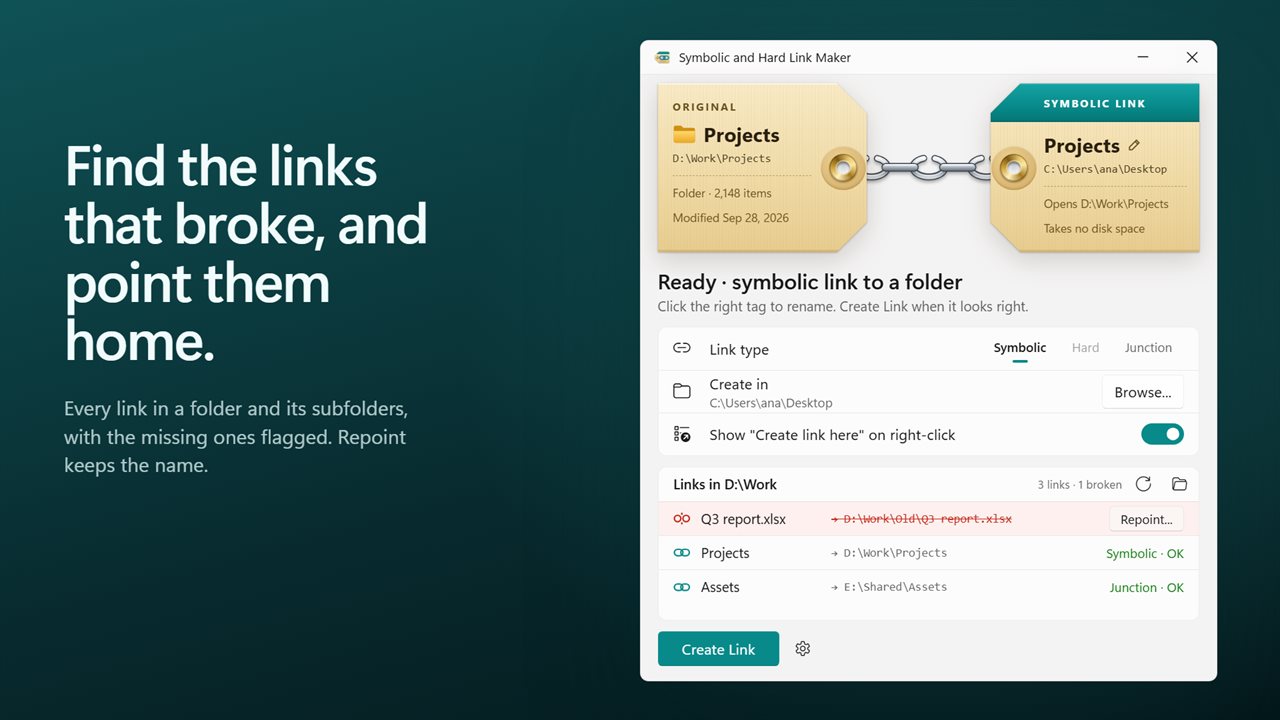Open the folder icon in Links header
Viewport: 1280px width, 720px height.
pos(1179,484)
